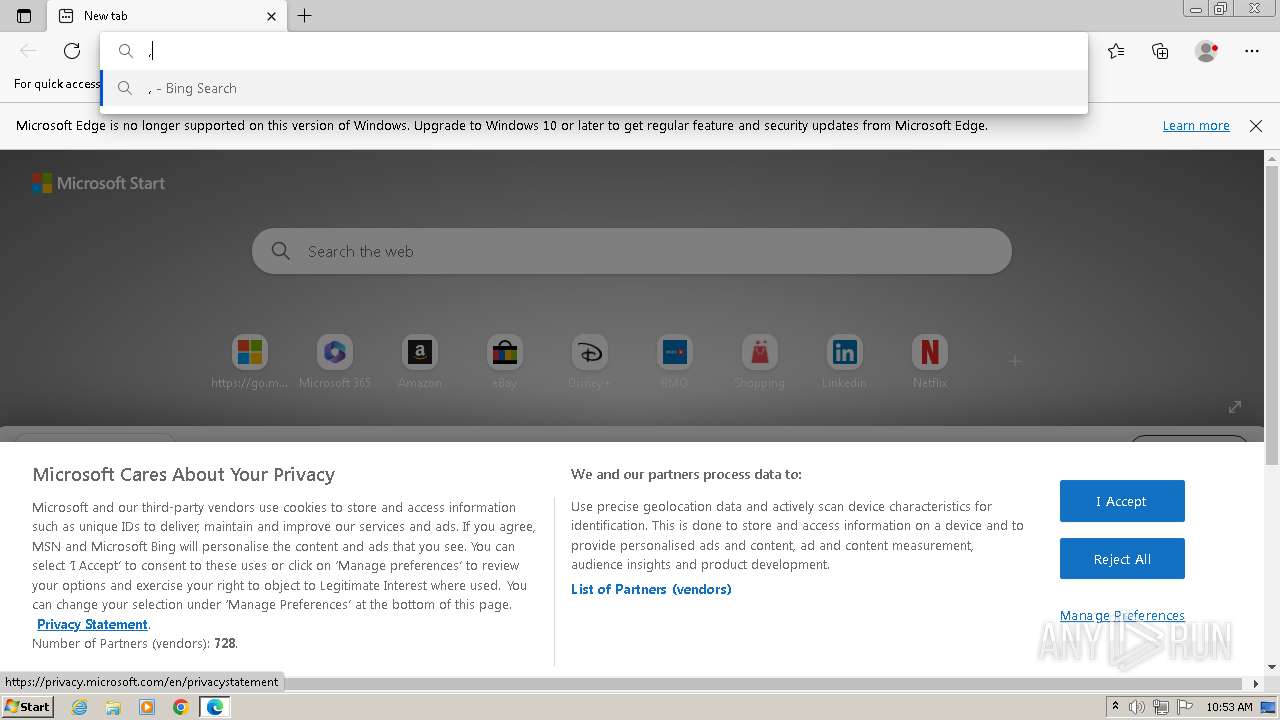Open the LinkedIn quick link tile
Image resolution: width=1280 pixels, height=720 pixels.
844,362
